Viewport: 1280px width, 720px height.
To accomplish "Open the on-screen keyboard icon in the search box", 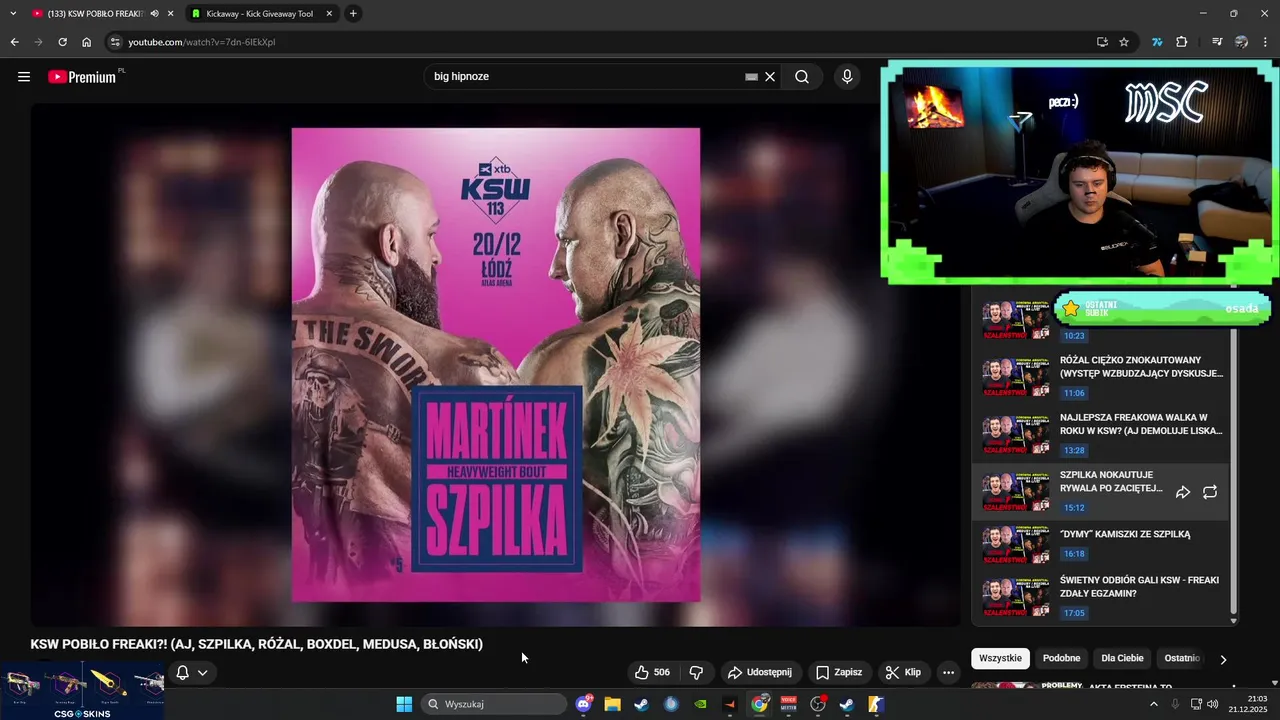I will (x=751, y=76).
